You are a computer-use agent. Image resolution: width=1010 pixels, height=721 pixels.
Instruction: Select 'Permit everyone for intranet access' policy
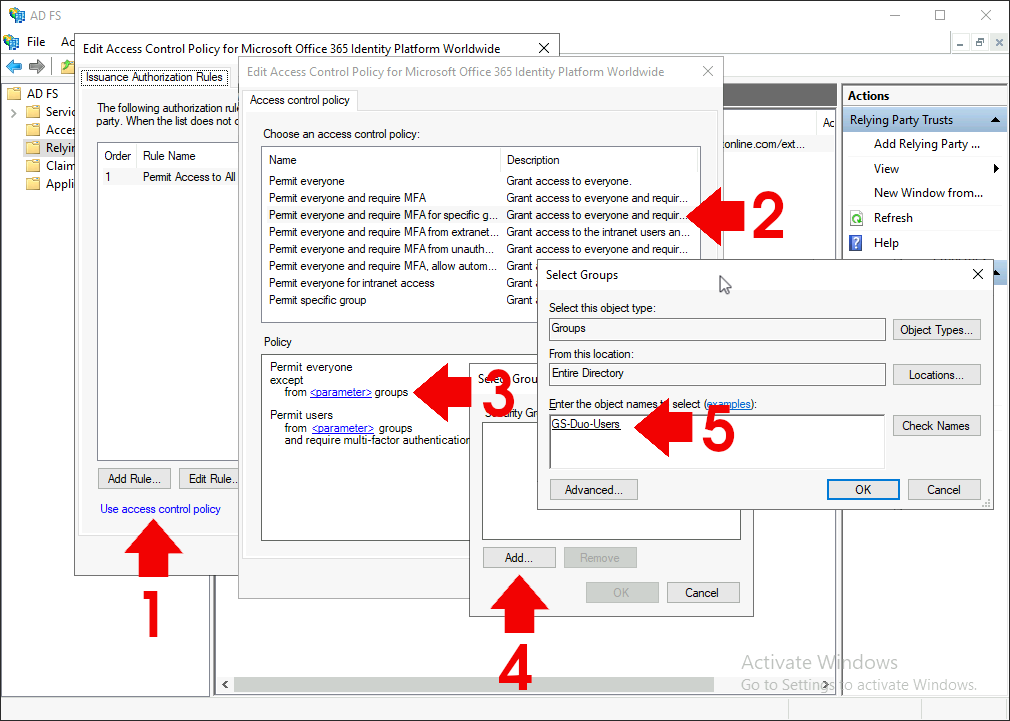tap(401, 283)
